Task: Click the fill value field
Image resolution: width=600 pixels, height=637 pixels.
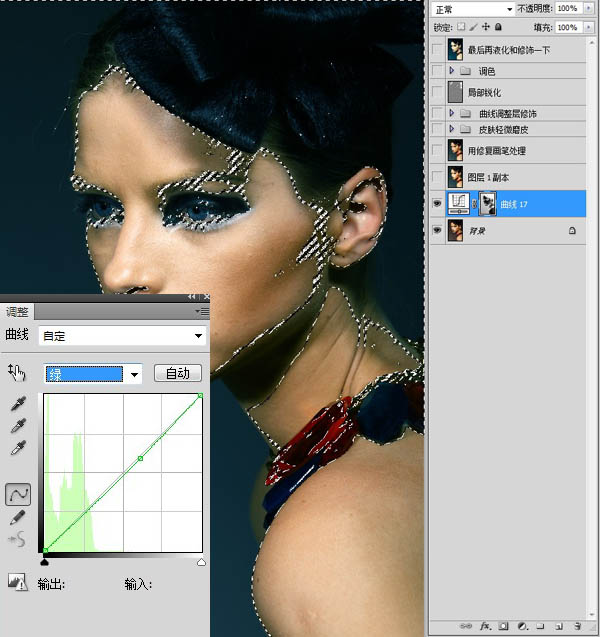Action: (x=568, y=27)
